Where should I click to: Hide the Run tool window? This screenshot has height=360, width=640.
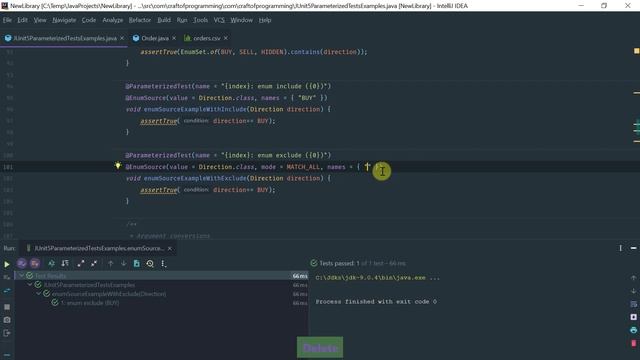(x=633, y=248)
